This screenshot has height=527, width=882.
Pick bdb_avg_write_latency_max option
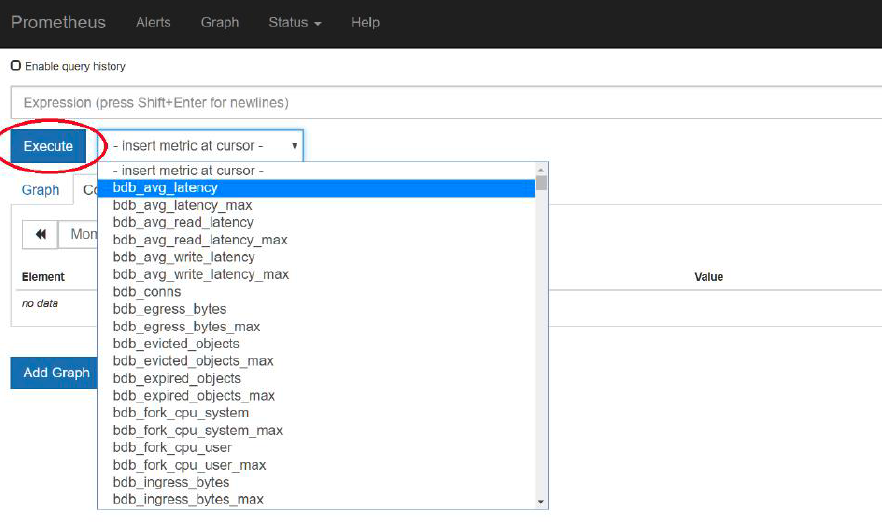pos(317,274)
